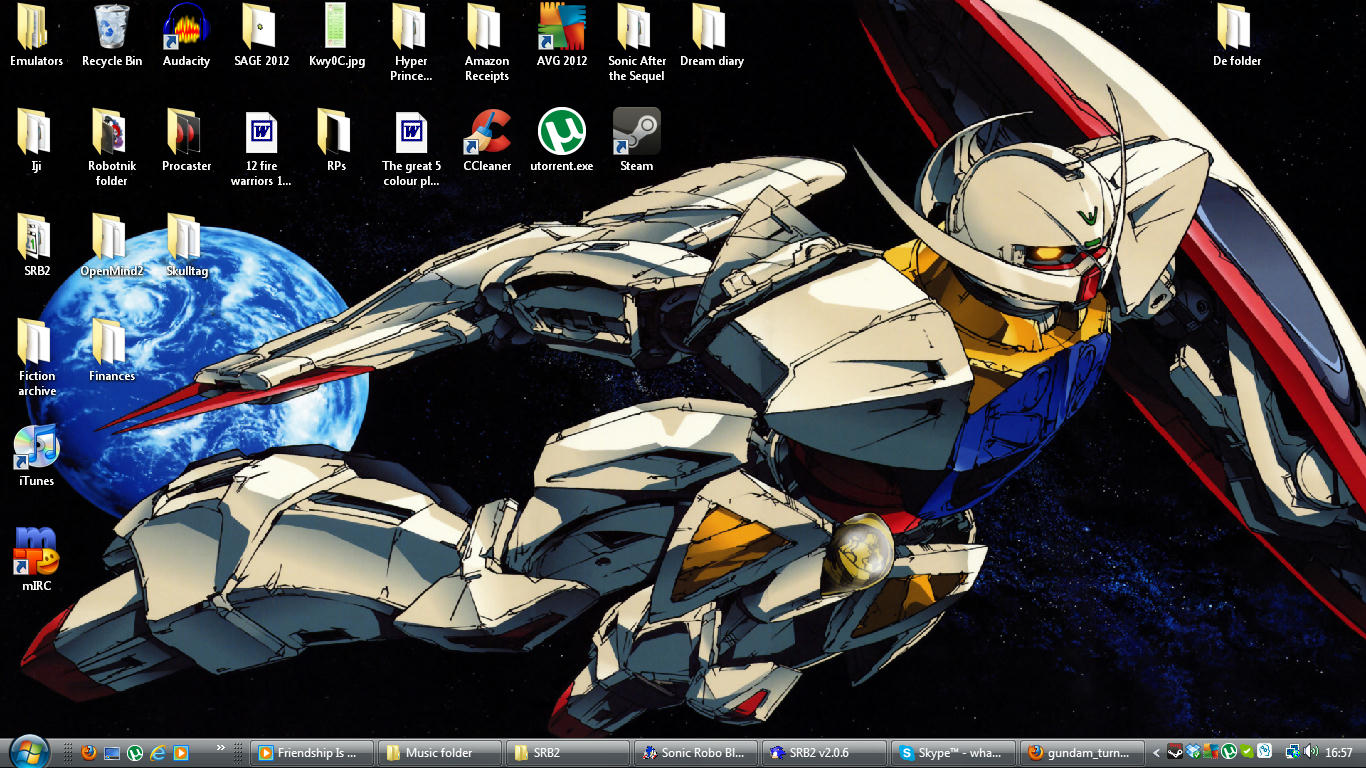The width and height of the screenshot is (1366, 768).
Task: Open Dropbox tray icon
Action: pyautogui.click(x=1194, y=752)
